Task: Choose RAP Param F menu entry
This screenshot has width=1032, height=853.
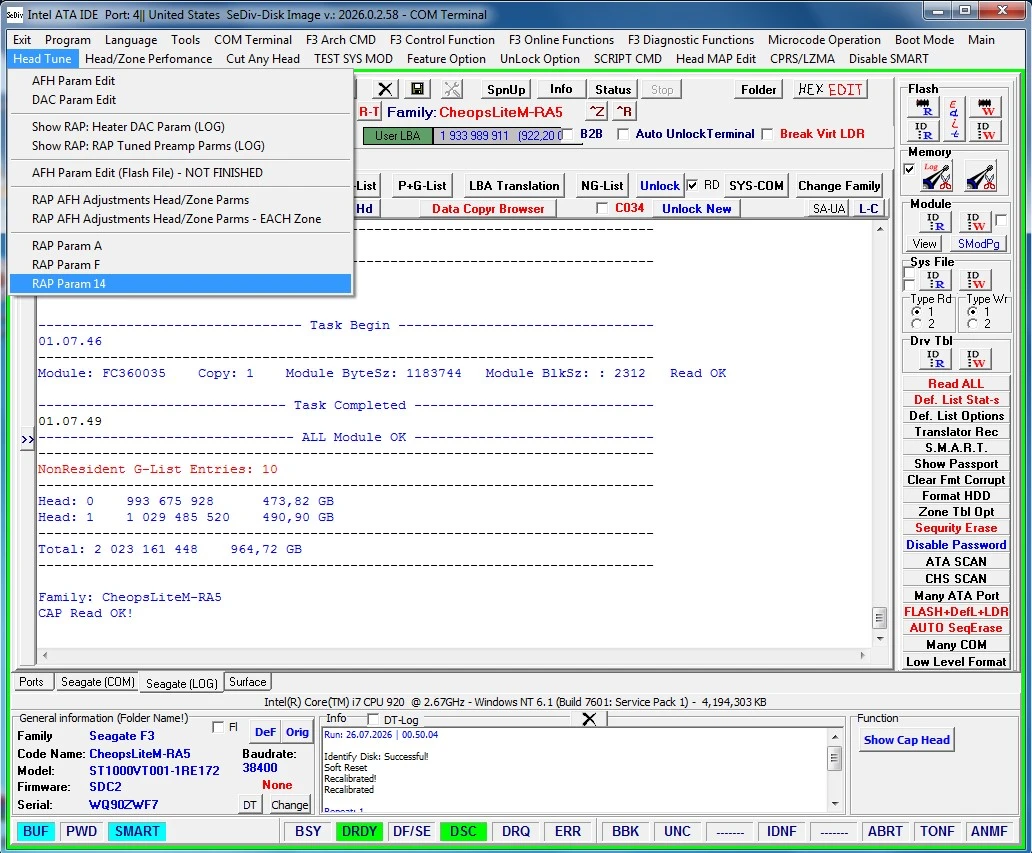Action: pos(180,265)
